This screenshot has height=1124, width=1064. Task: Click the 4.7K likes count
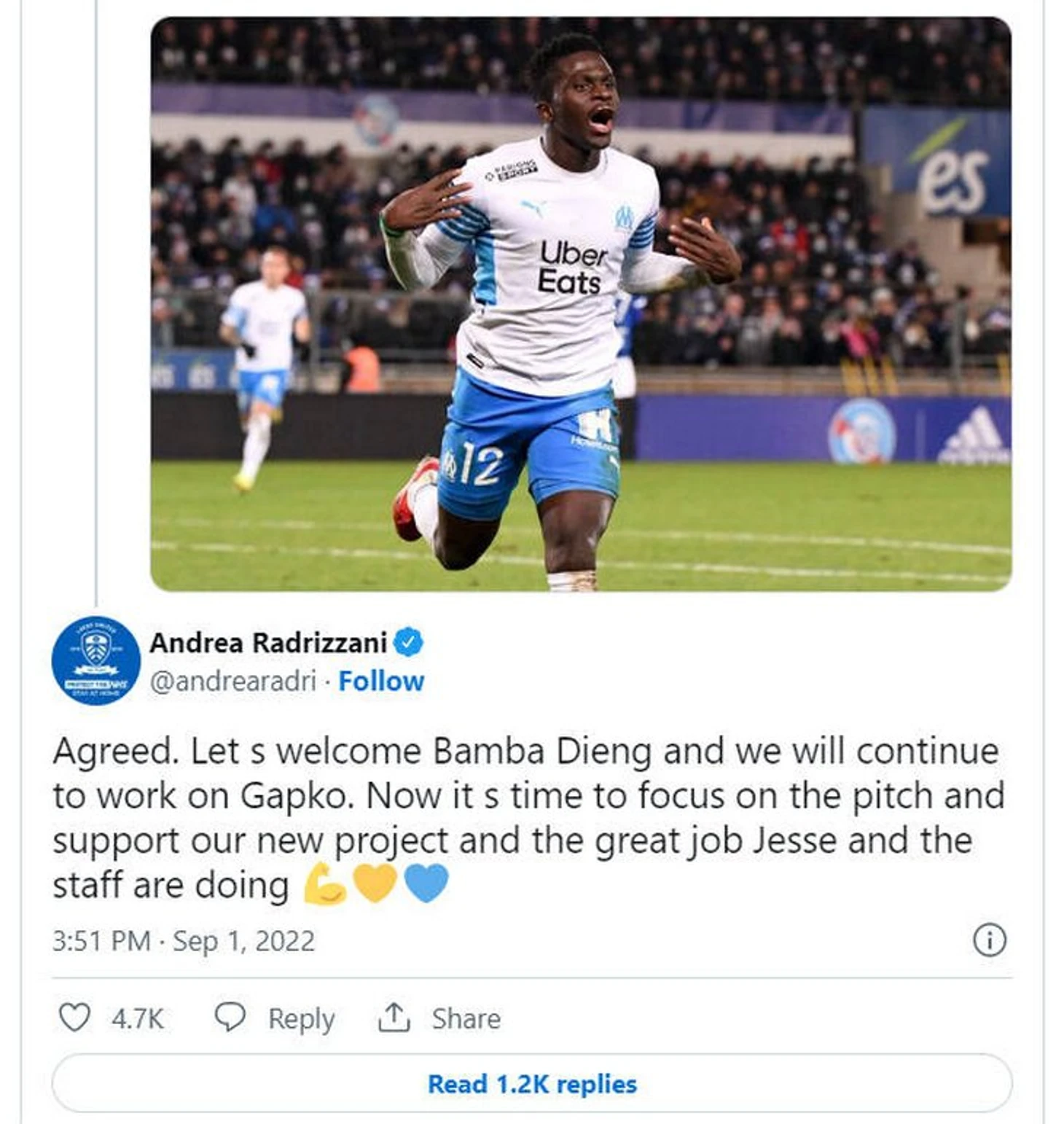tap(137, 1018)
